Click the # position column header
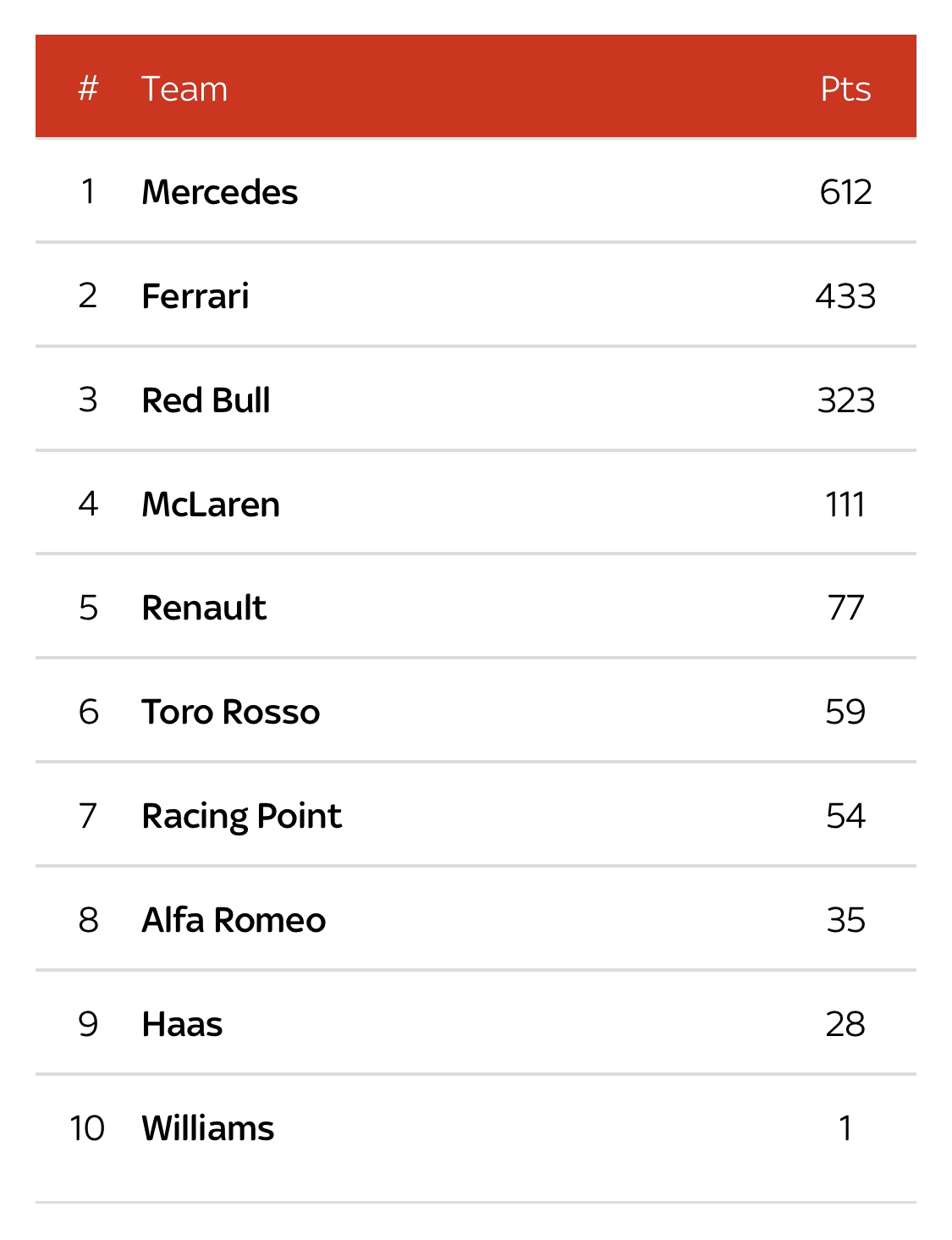This screenshot has height=1240, width=952. point(88,88)
